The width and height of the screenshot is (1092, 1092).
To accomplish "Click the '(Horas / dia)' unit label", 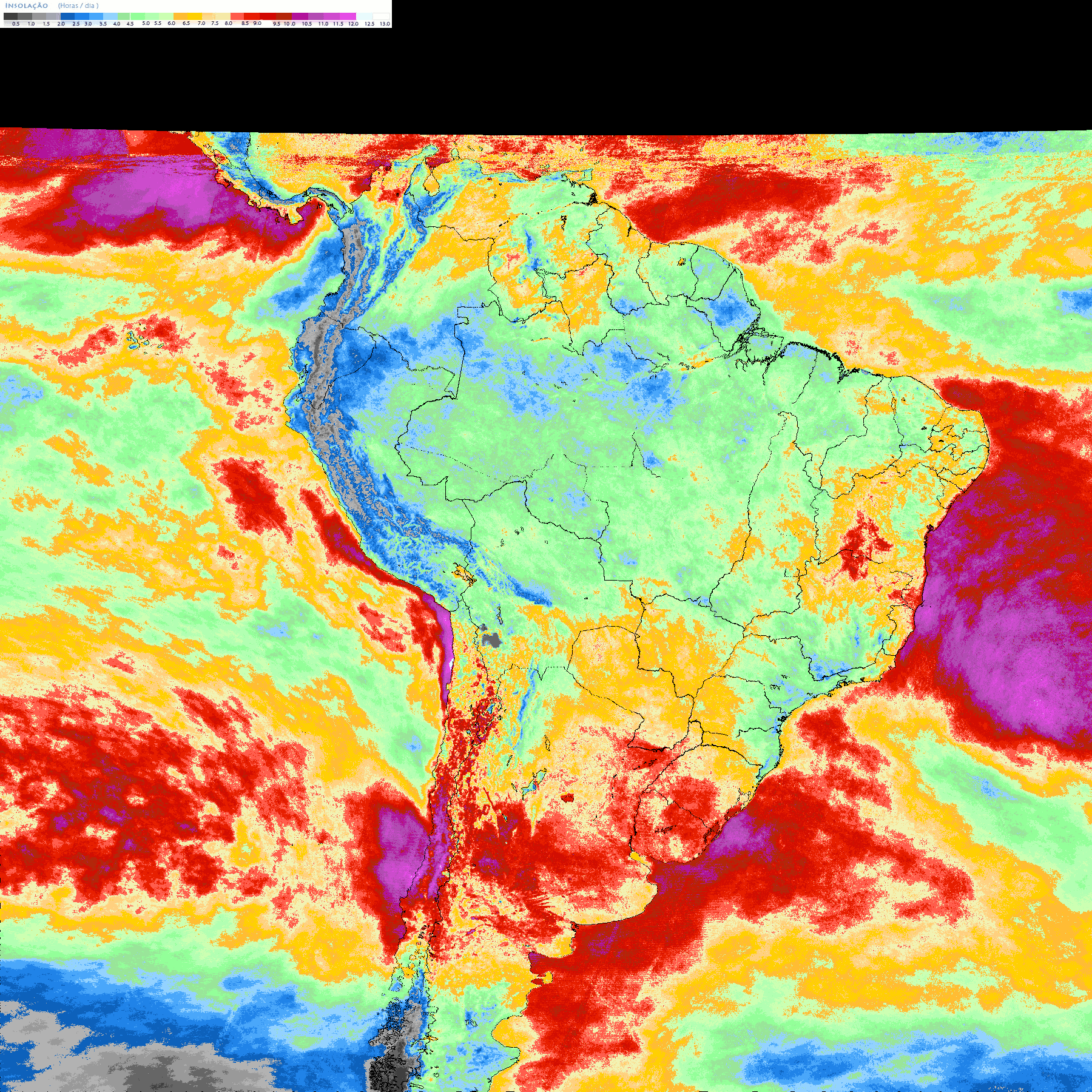I will tap(78, 6).
